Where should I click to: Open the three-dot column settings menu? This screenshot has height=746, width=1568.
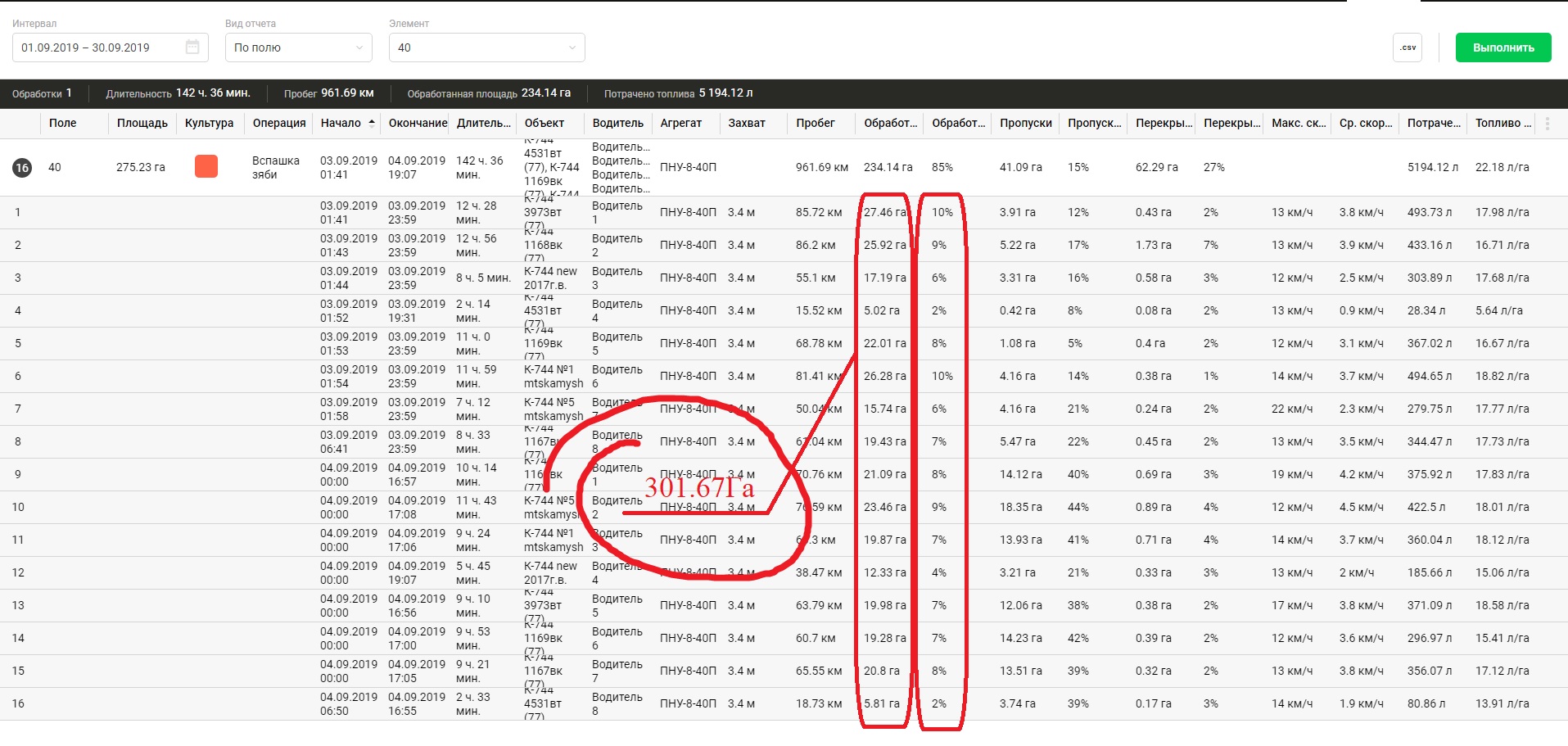(x=1547, y=124)
